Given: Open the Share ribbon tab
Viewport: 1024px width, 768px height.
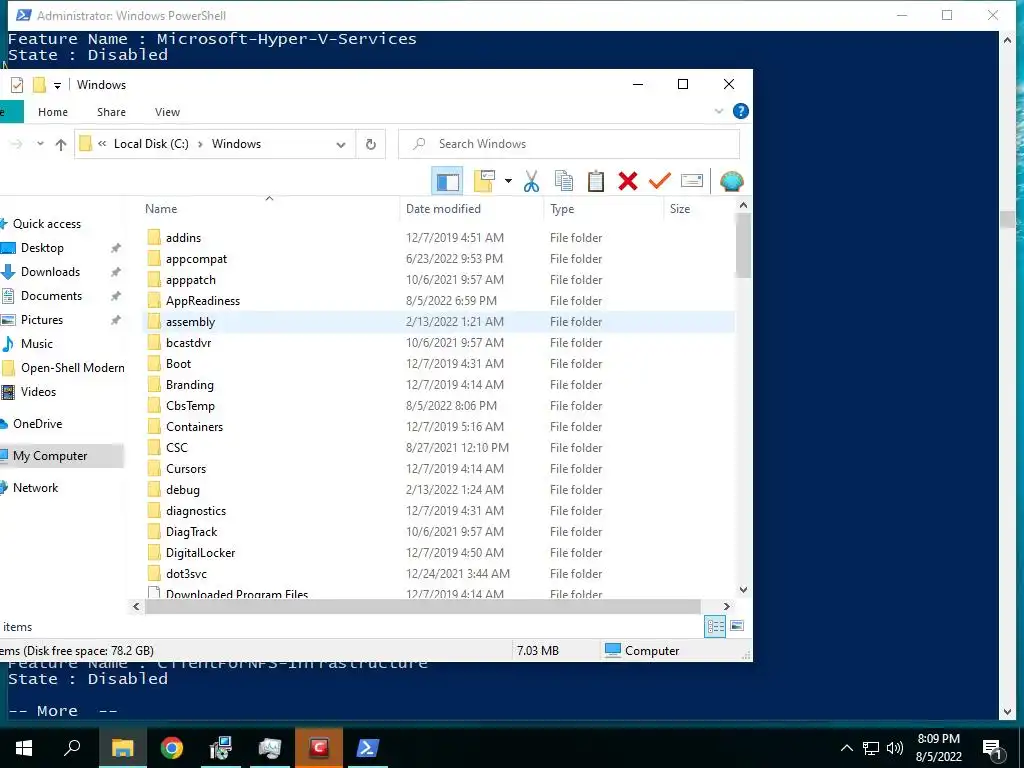Looking at the screenshot, I should coord(111,112).
